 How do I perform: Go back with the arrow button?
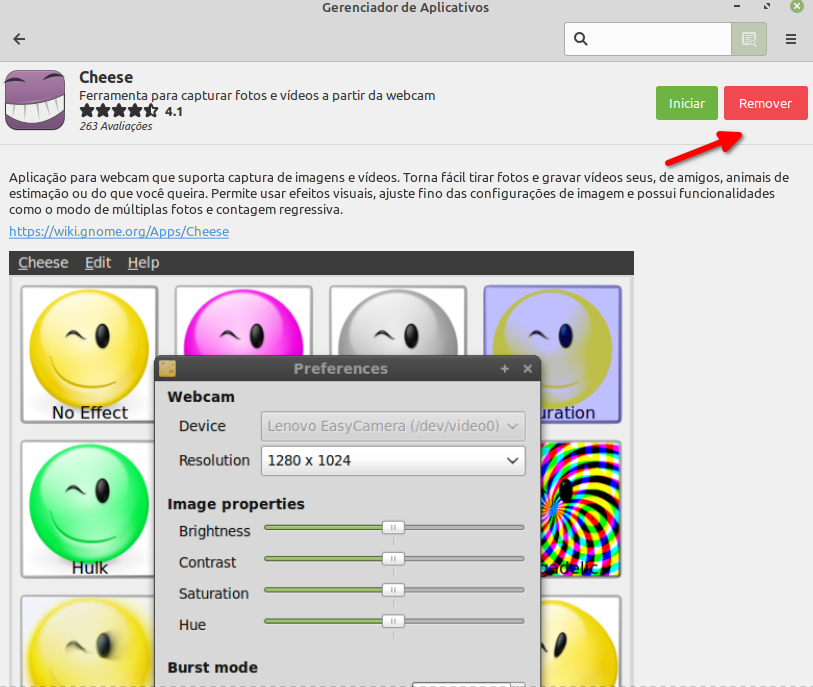[19, 39]
